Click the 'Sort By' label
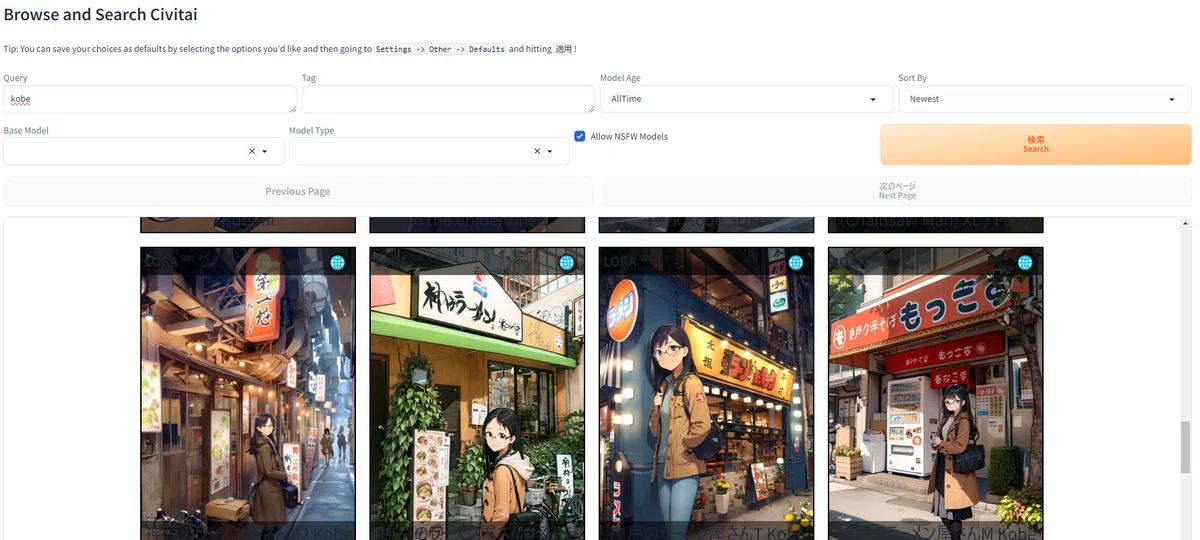 pos(912,78)
